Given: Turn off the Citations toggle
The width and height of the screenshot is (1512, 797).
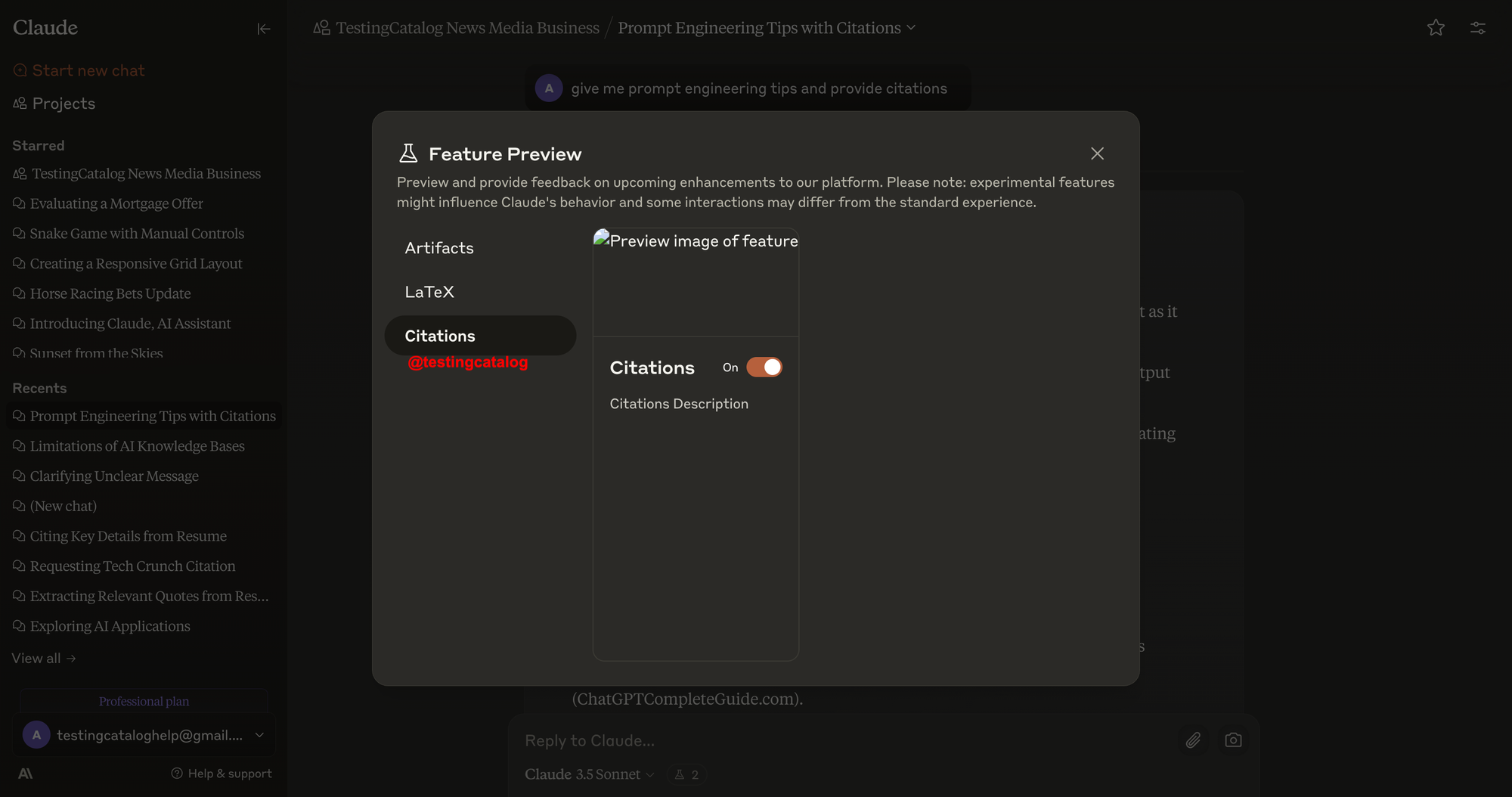Looking at the screenshot, I should point(764,367).
